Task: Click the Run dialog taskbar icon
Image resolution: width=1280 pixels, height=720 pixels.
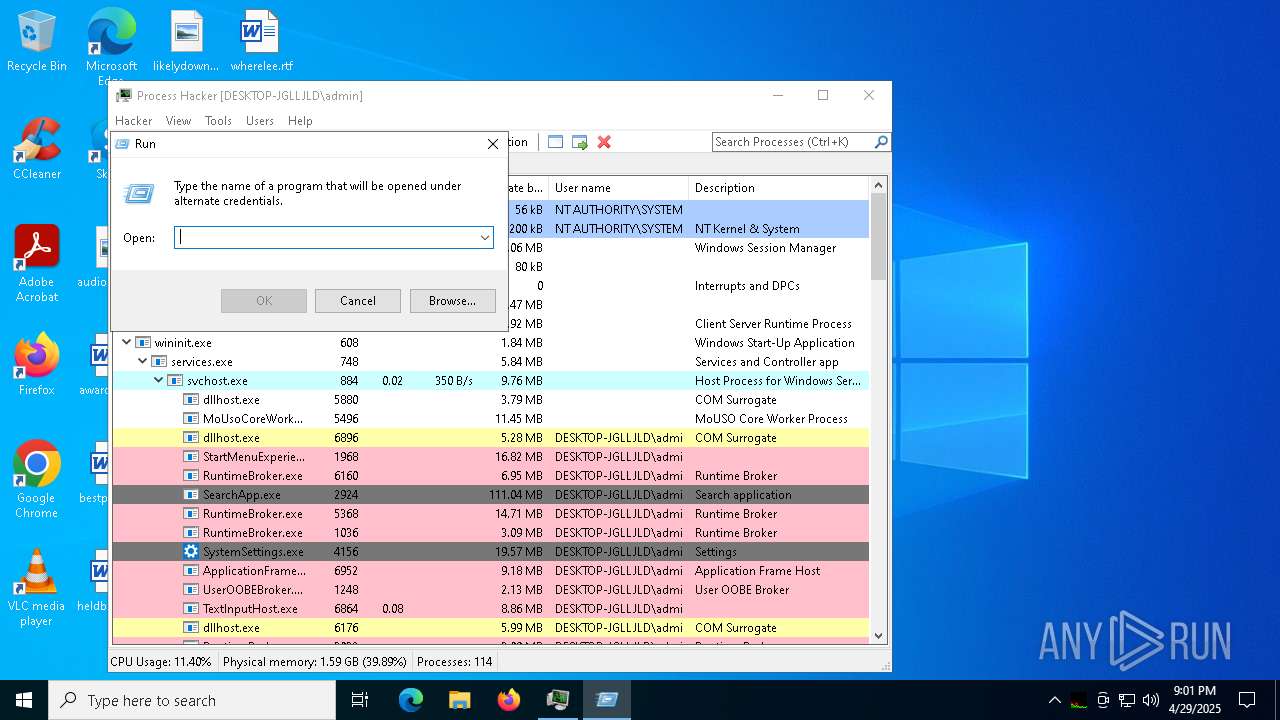Action: coord(607,700)
